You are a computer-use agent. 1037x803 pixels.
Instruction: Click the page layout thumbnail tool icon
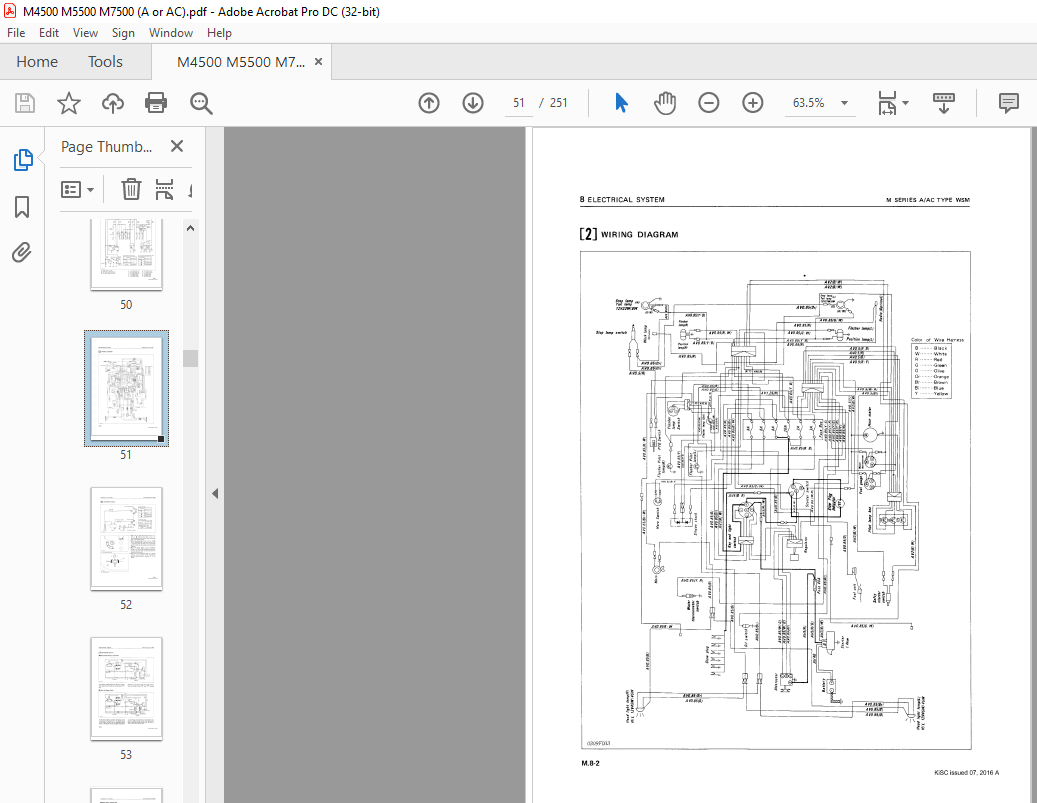pos(164,190)
